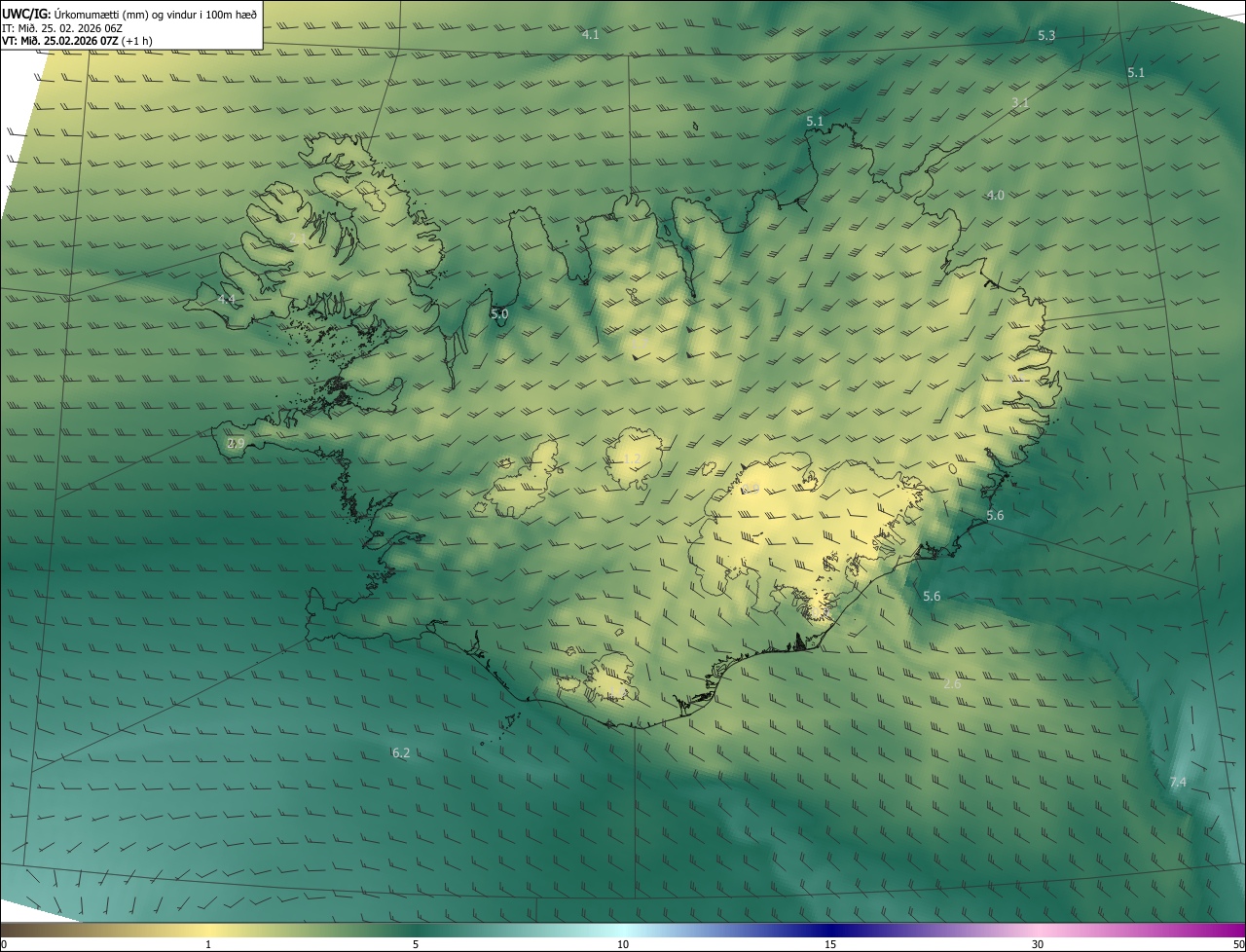Select the 15 tick on the color scale

point(830,944)
